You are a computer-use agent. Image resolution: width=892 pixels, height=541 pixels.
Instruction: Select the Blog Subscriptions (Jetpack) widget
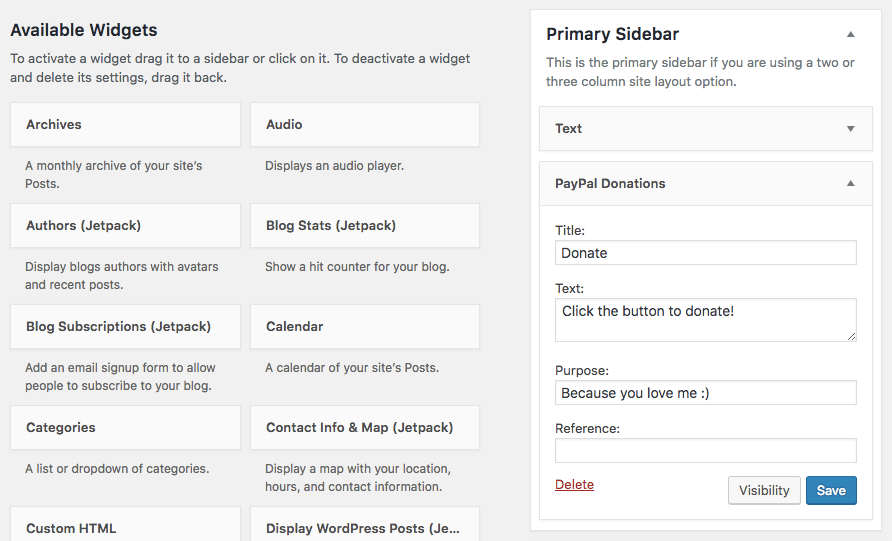pyautogui.click(x=125, y=327)
